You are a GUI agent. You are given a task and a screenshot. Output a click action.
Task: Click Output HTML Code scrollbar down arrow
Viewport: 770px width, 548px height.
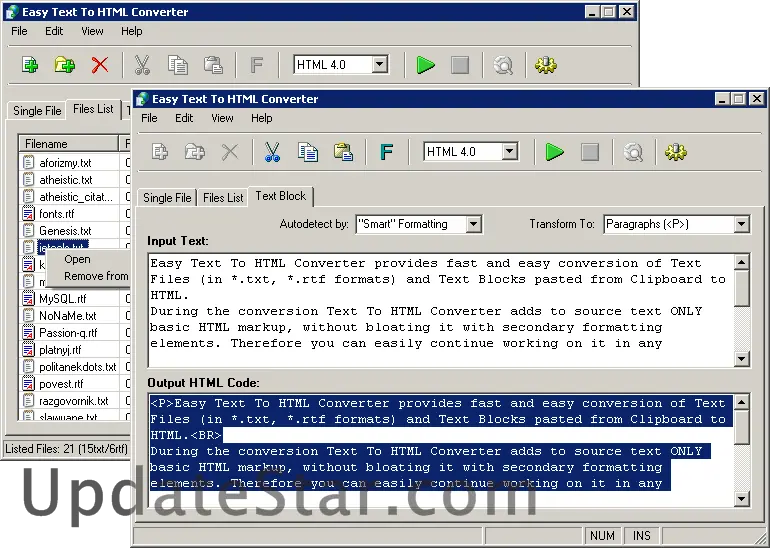coord(742,499)
